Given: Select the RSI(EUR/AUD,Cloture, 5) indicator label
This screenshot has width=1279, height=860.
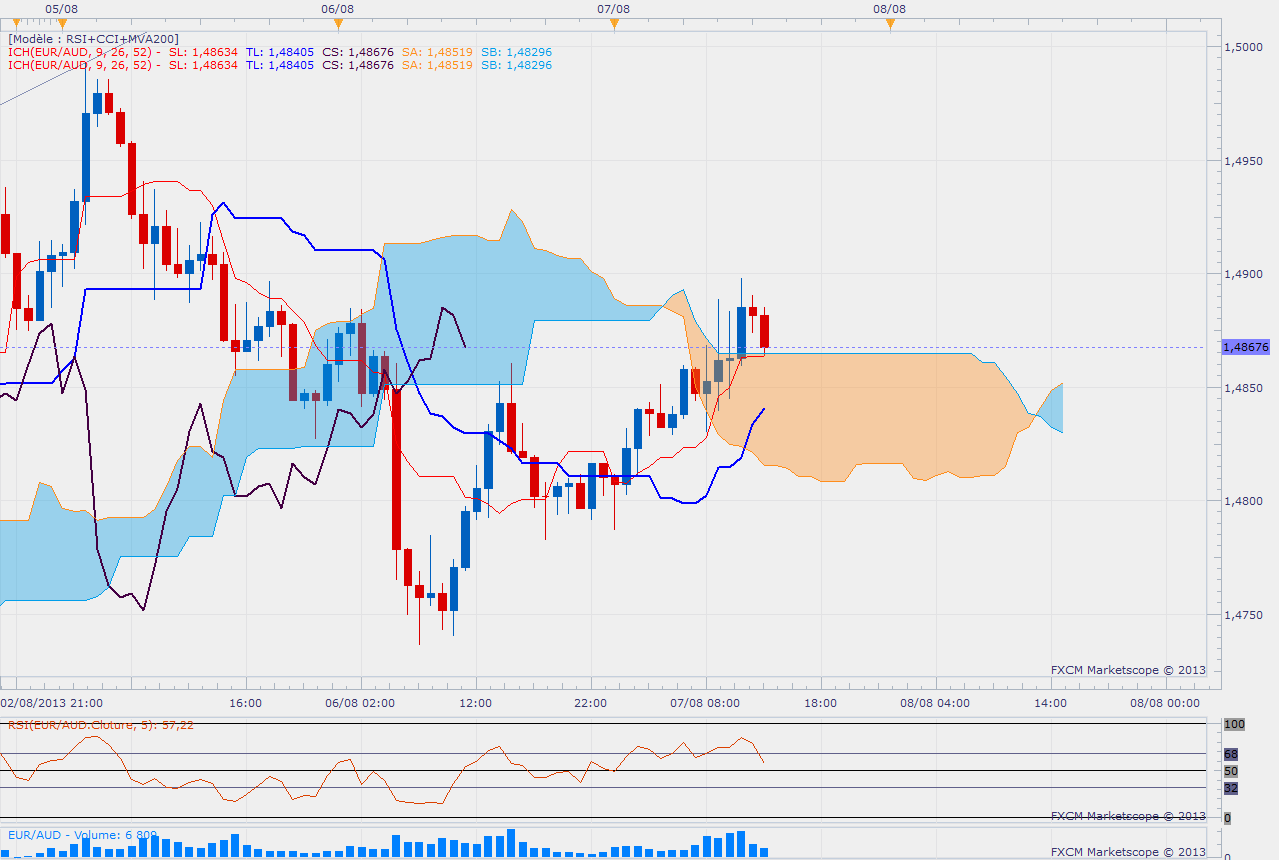Looking at the screenshot, I should tap(101, 725).
